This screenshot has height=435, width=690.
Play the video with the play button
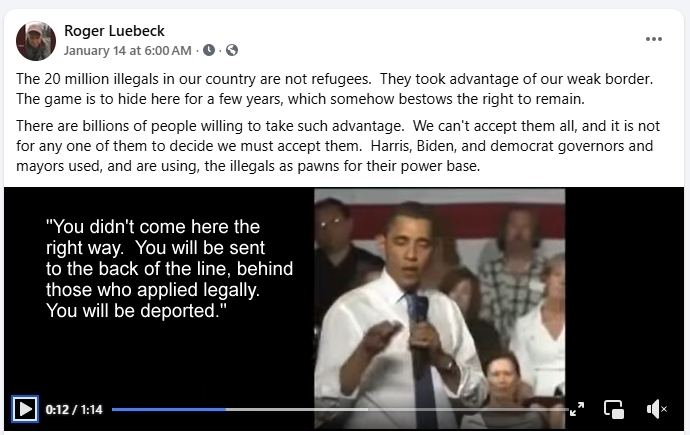click(x=25, y=409)
